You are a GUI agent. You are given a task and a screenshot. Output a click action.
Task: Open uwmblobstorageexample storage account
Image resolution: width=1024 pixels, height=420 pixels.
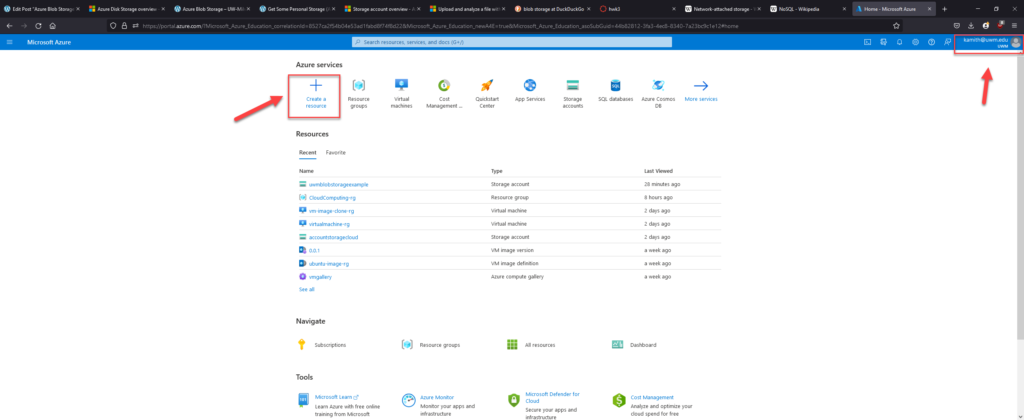(338, 184)
